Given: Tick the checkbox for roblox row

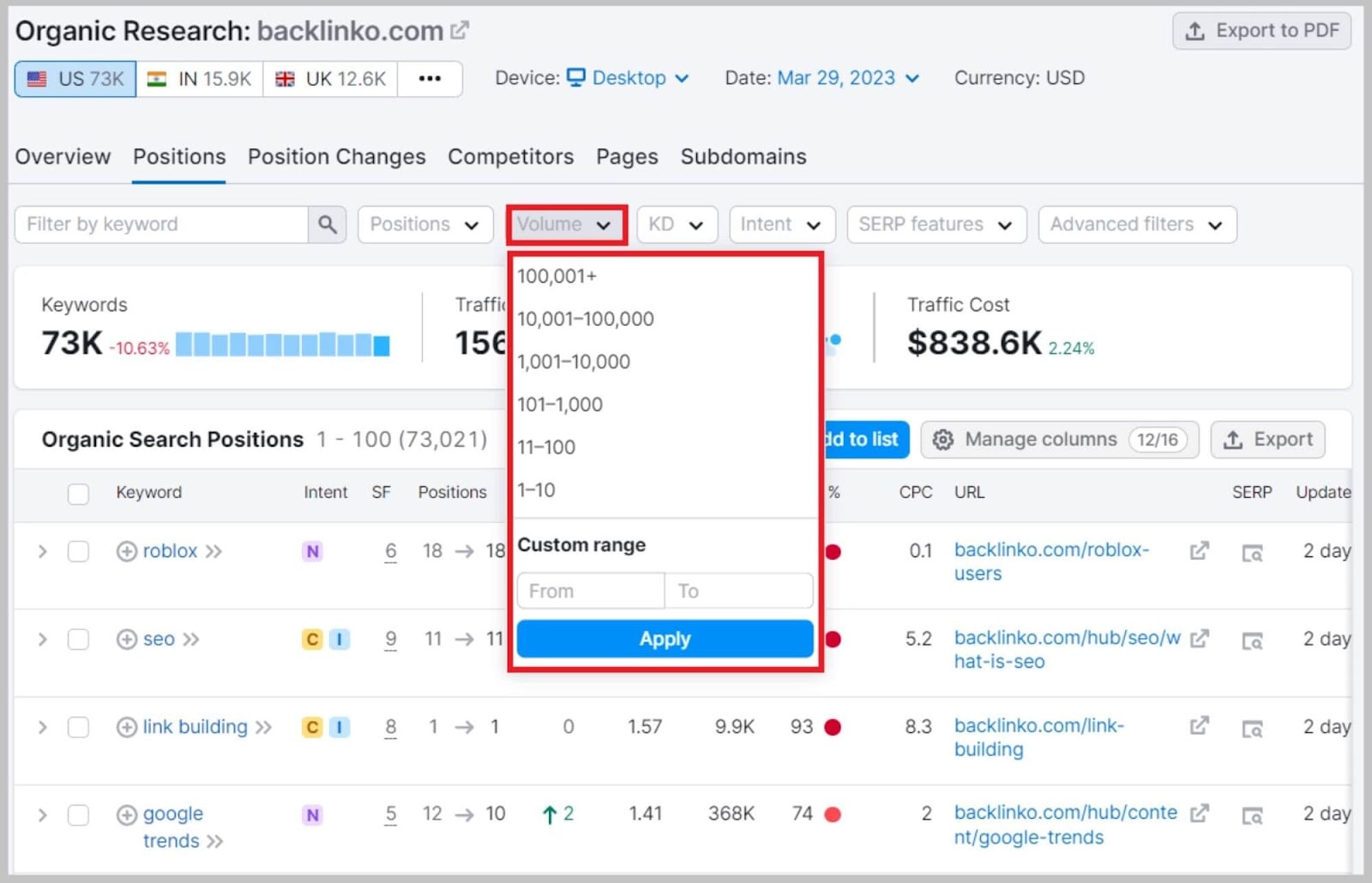Looking at the screenshot, I should pyautogui.click(x=78, y=551).
